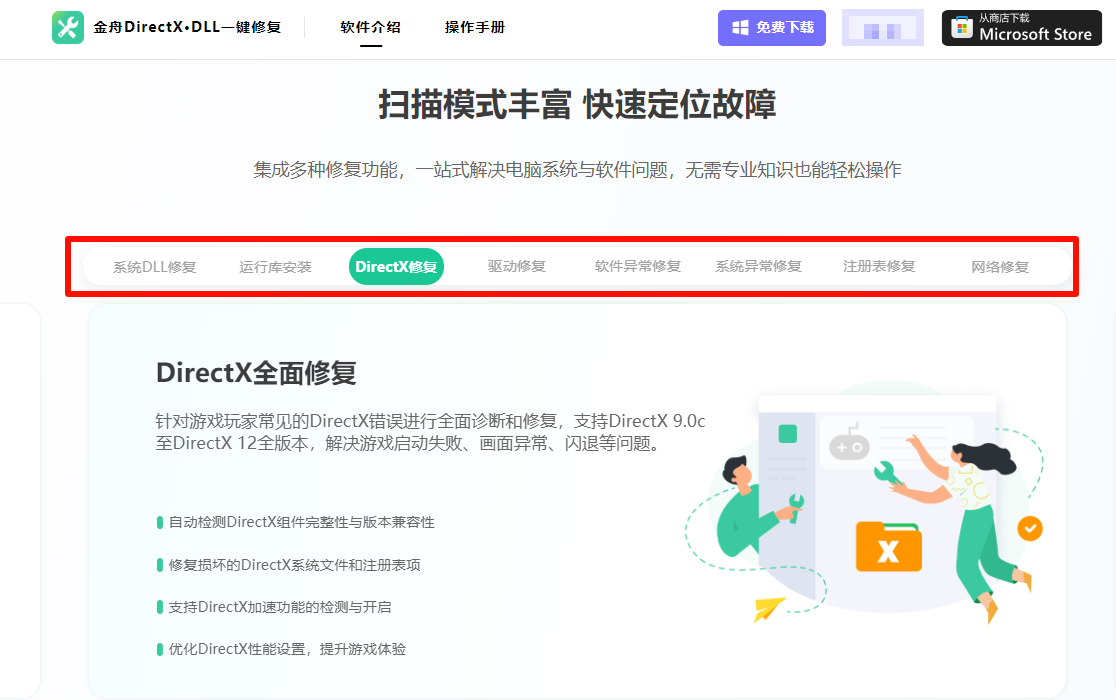Screen dimensions: 1116x700
Task: Click the blurred purple button beside 免费下载
Action: pyautogui.click(x=883, y=28)
